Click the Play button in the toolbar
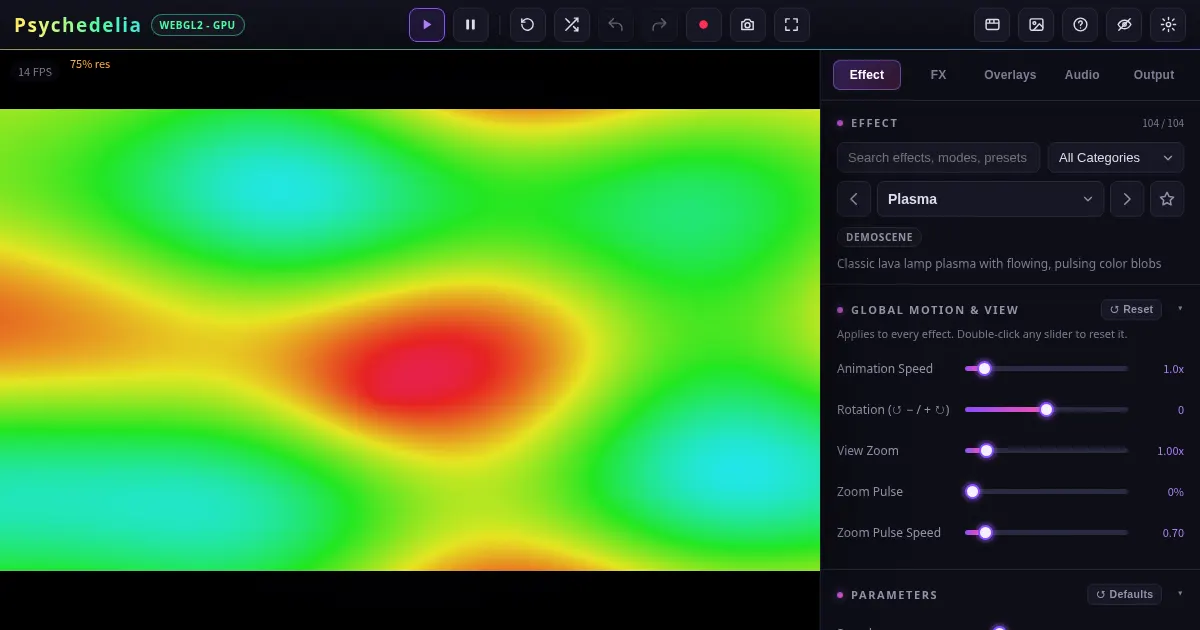Viewport: 1200px width, 630px height. coord(427,25)
